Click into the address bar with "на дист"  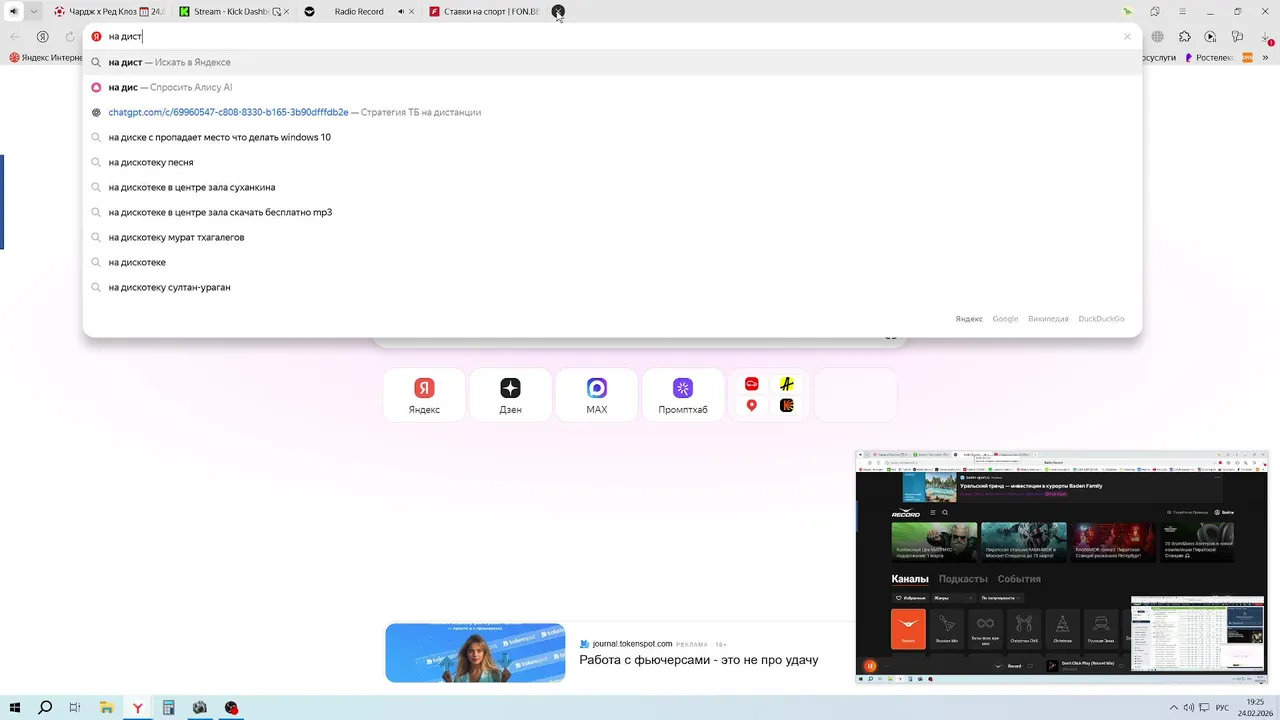(x=610, y=36)
